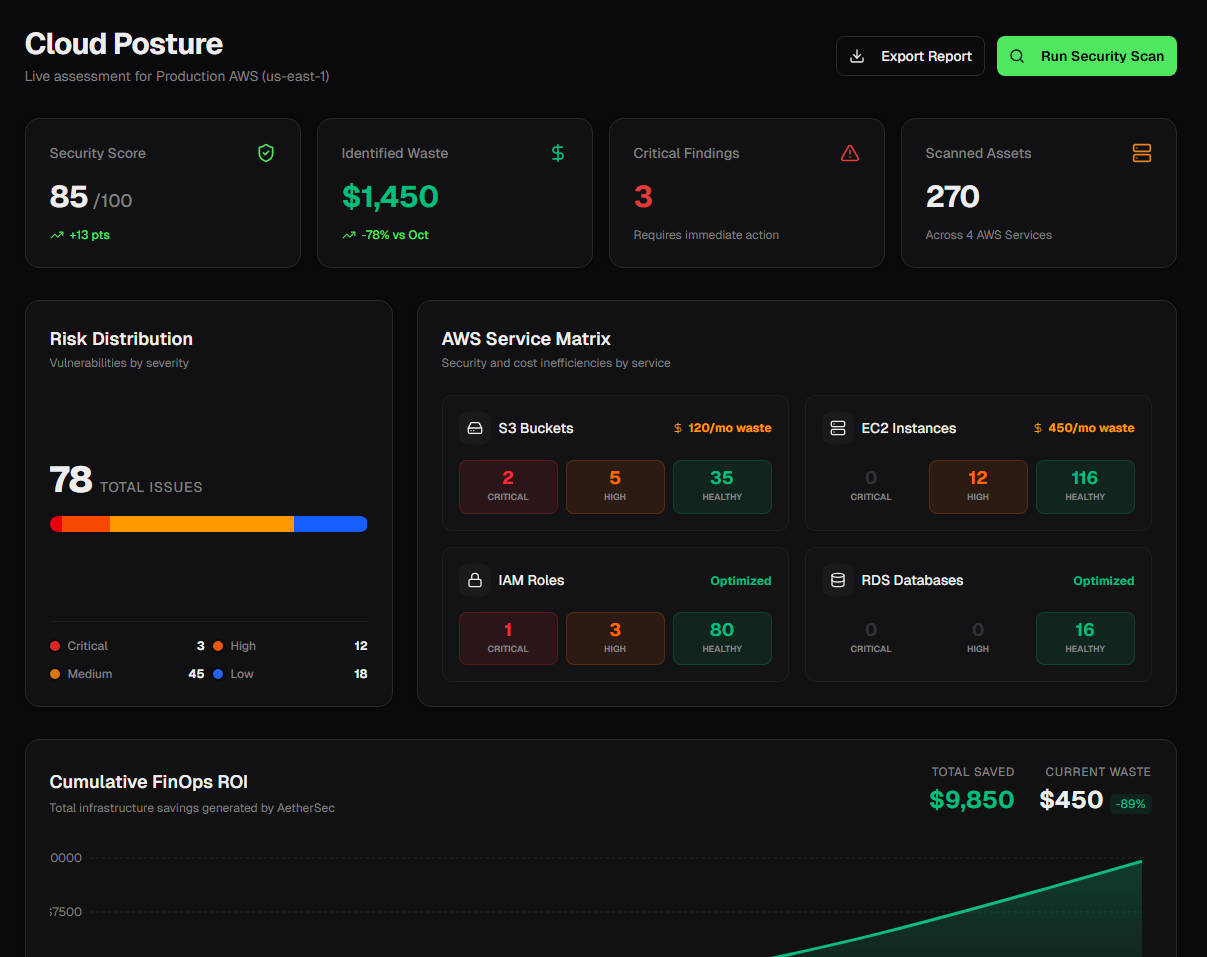Image resolution: width=1207 pixels, height=957 pixels.
Task: Click the S3 Buckets 5 High tile
Action: [x=615, y=487]
